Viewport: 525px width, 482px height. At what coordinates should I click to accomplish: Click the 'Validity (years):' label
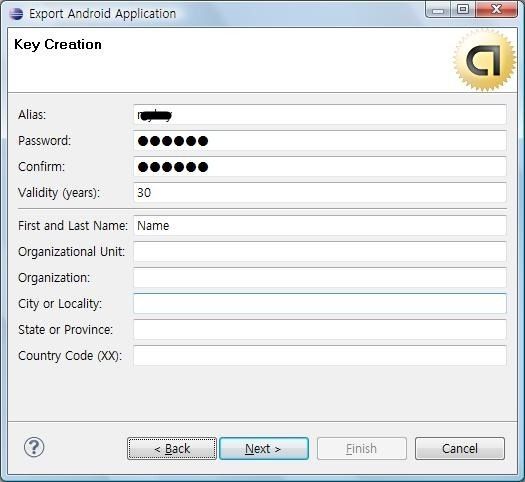point(59,193)
